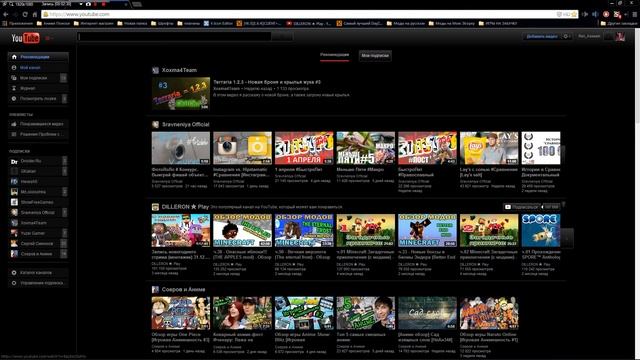
Task: Open the Интернет магазин bookmark folder
Action: pyautogui.click(x=93, y=23)
